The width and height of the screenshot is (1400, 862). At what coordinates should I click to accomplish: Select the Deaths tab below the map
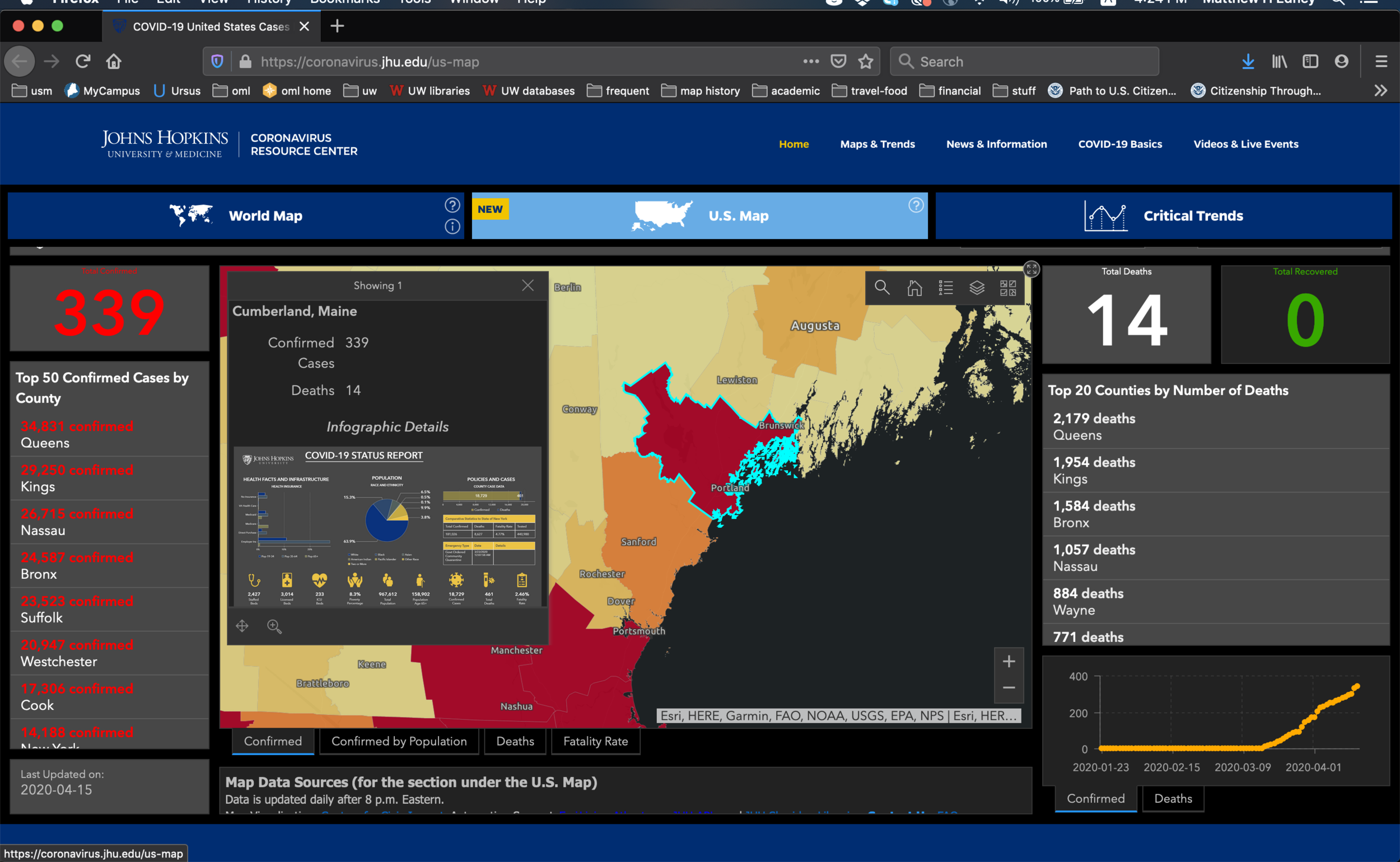[515, 741]
